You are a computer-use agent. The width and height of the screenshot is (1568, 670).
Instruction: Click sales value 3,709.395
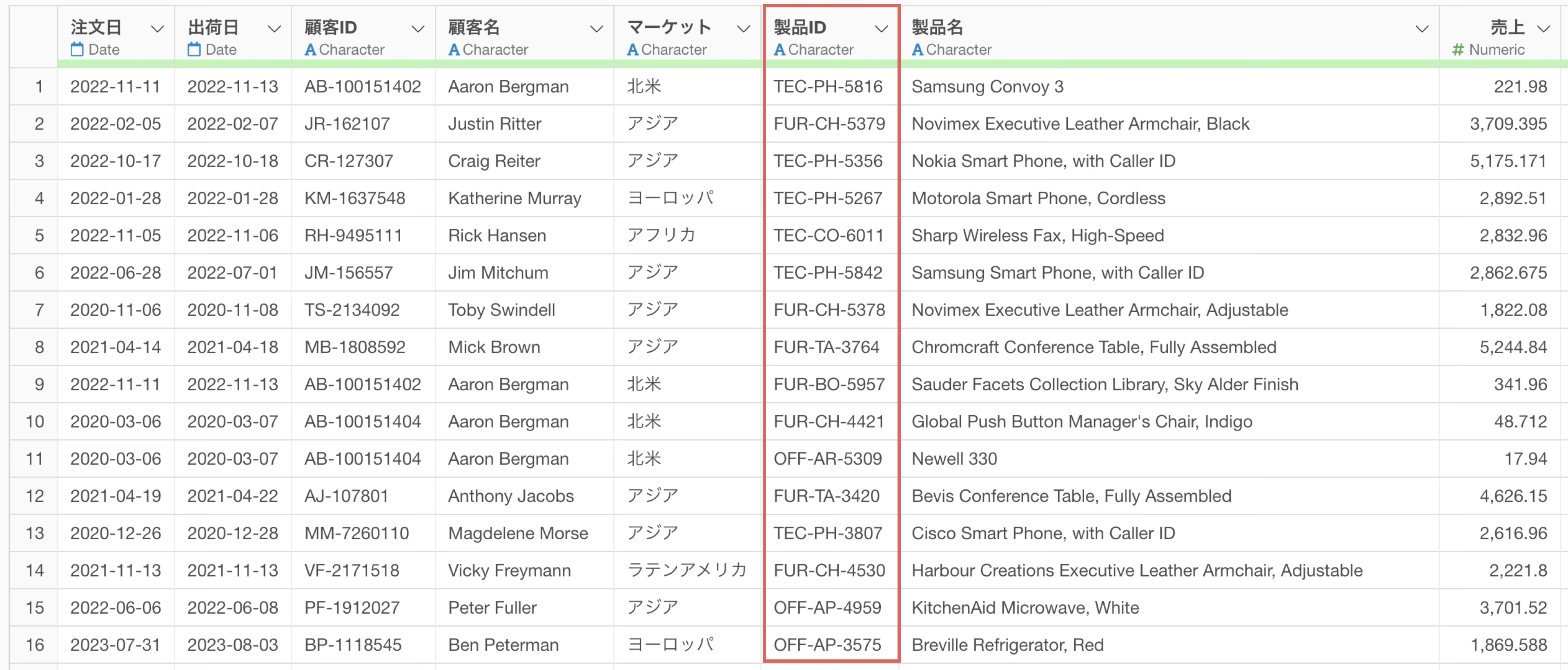coord(1508,124)
